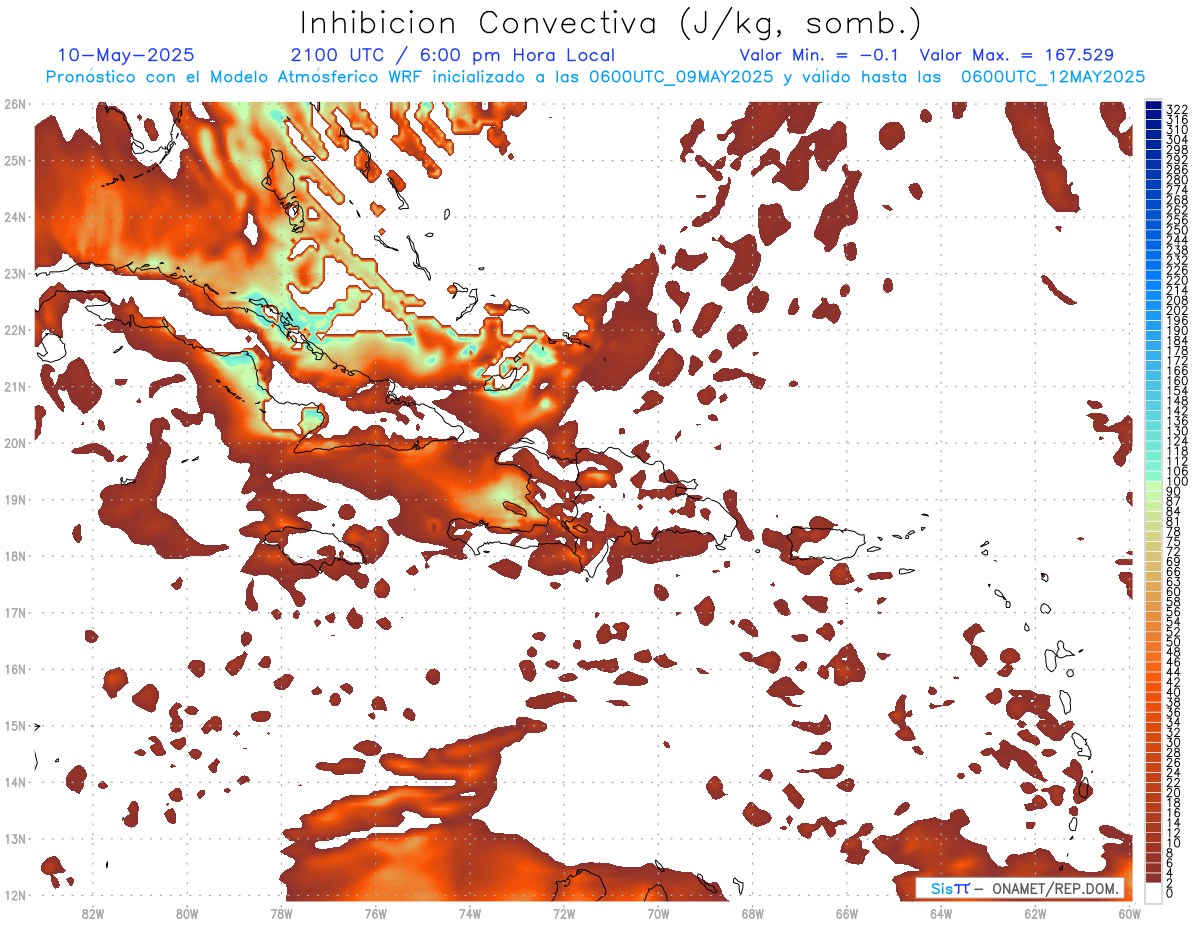Click the '20N' latitude label
The image size is (1200, 927).
tap(15, 443)
